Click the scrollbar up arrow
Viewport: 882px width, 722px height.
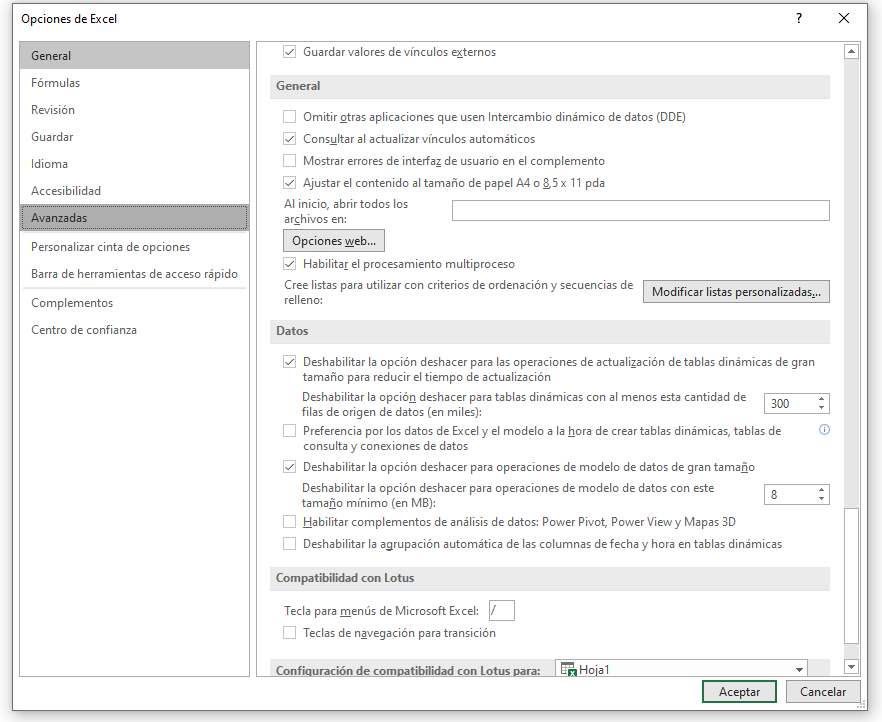coord(852,52)
